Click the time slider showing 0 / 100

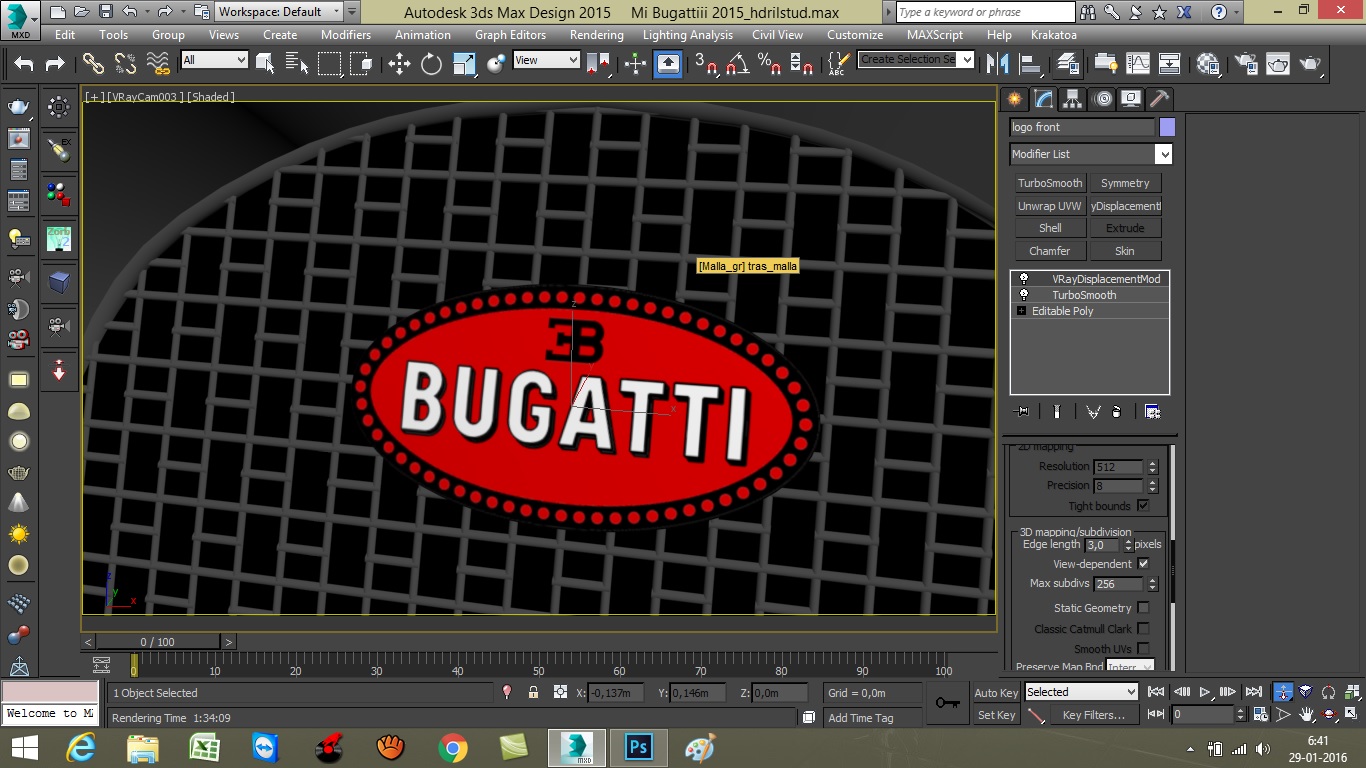pos(158,642)
